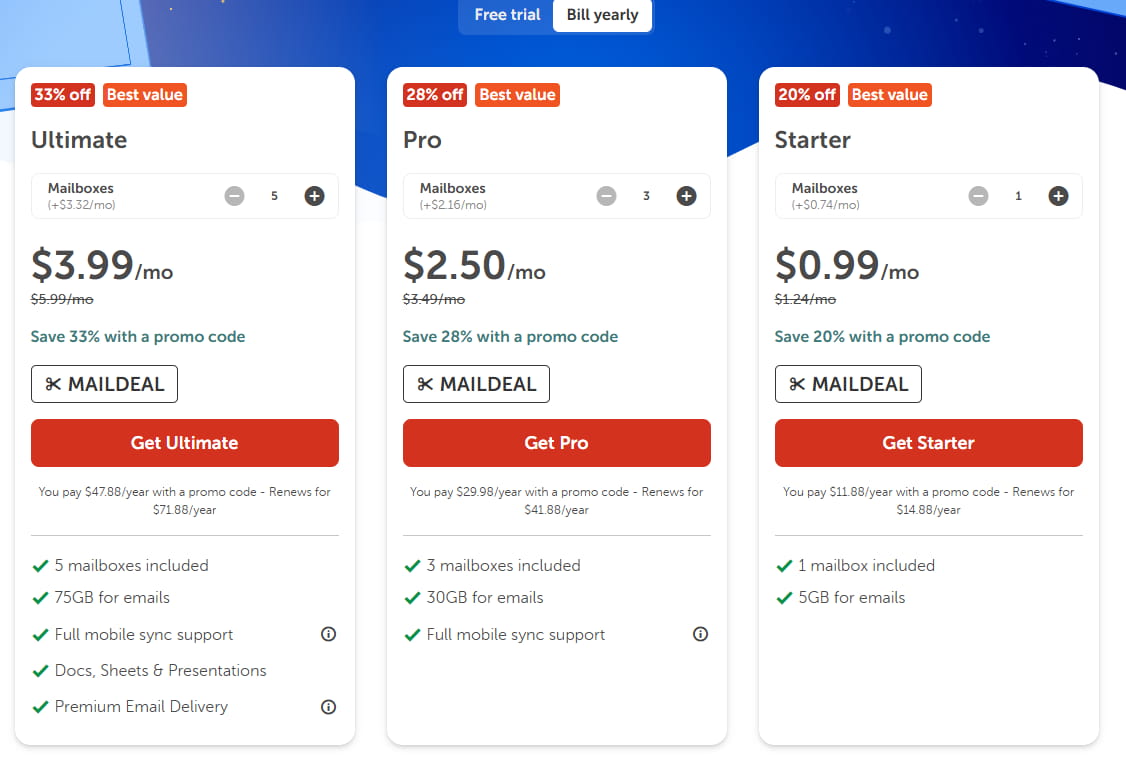The height and width of the screenshot is (760, 1126).
Task: Copy MAILDEAL promo code in Pro card
Action: click(476, 384)
